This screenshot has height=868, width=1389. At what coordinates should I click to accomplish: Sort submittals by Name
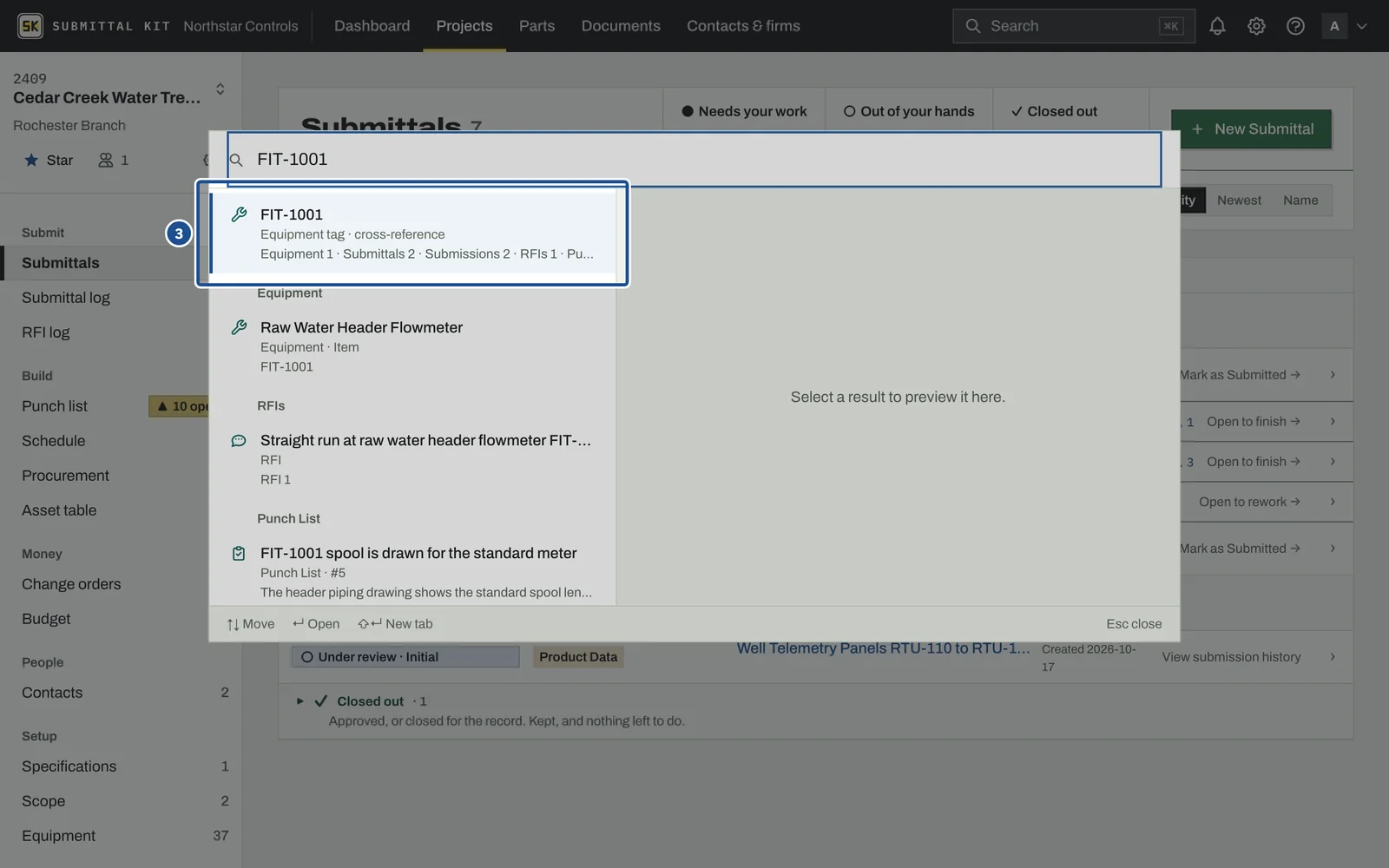tap(1300, 201)
